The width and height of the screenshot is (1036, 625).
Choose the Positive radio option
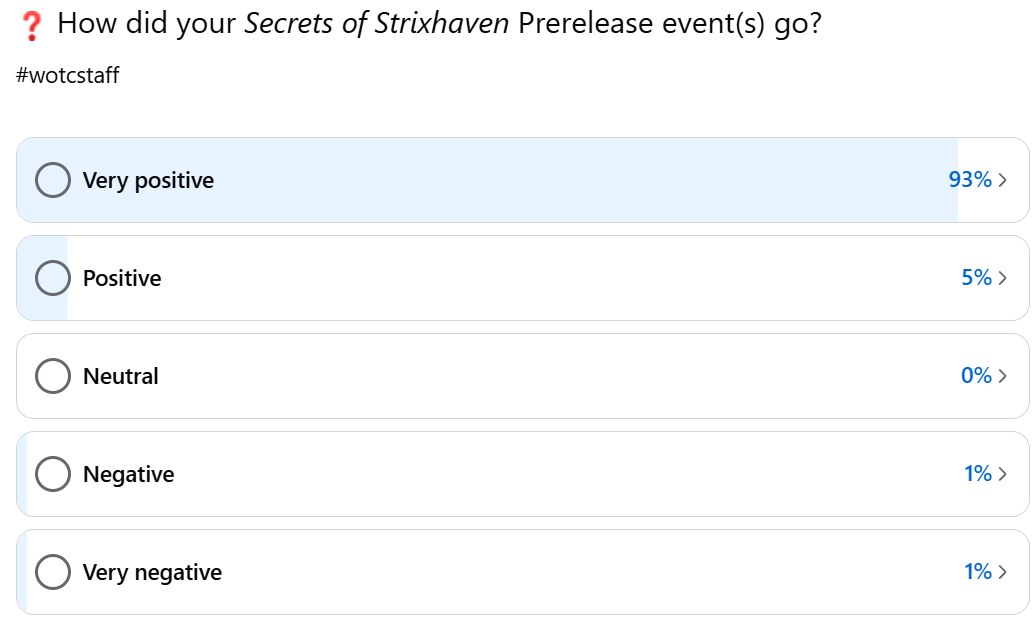pyautogui.click(x=53, y=278)
